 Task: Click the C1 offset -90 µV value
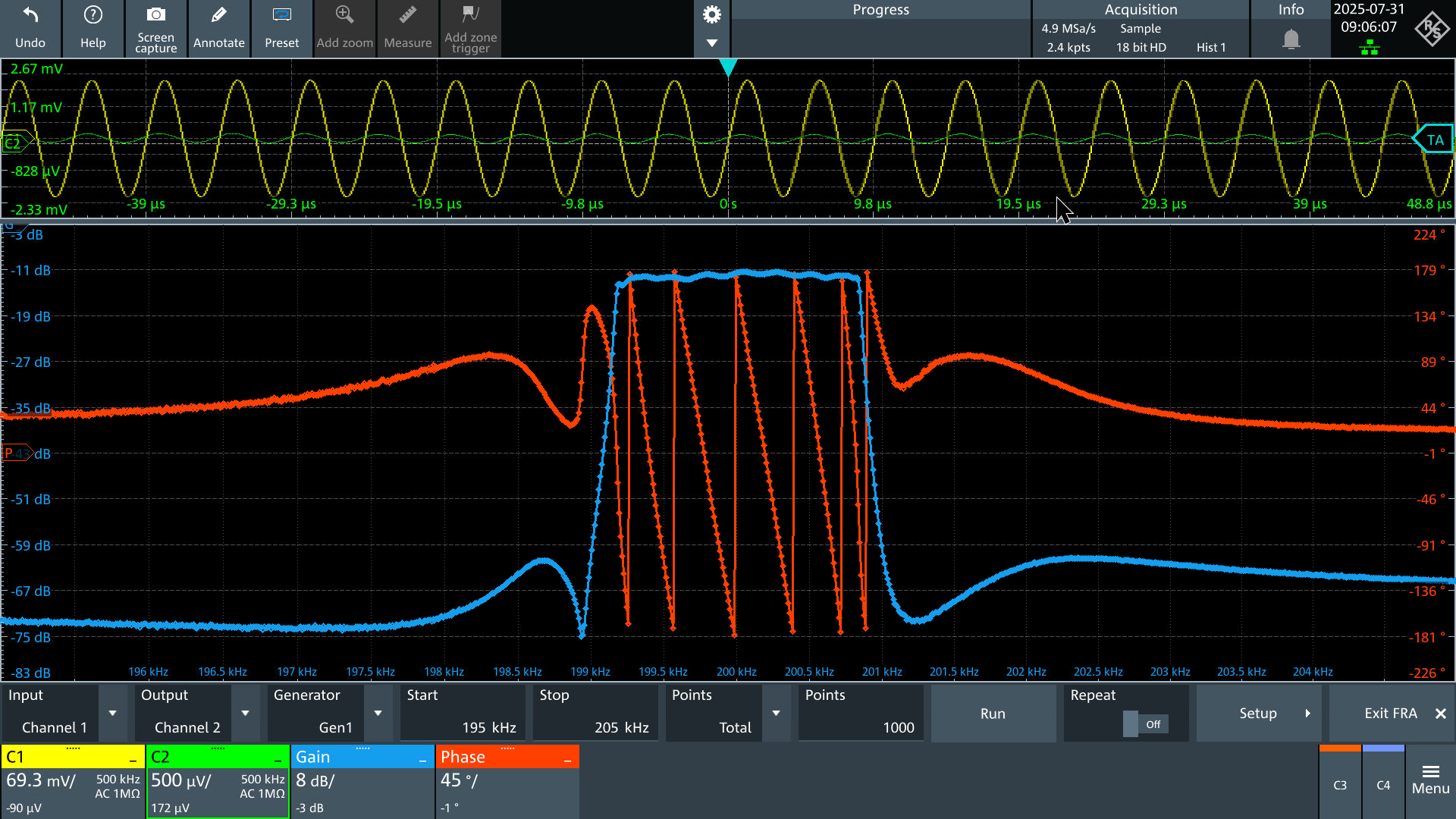pyautogui.click(x=24, y=808)
